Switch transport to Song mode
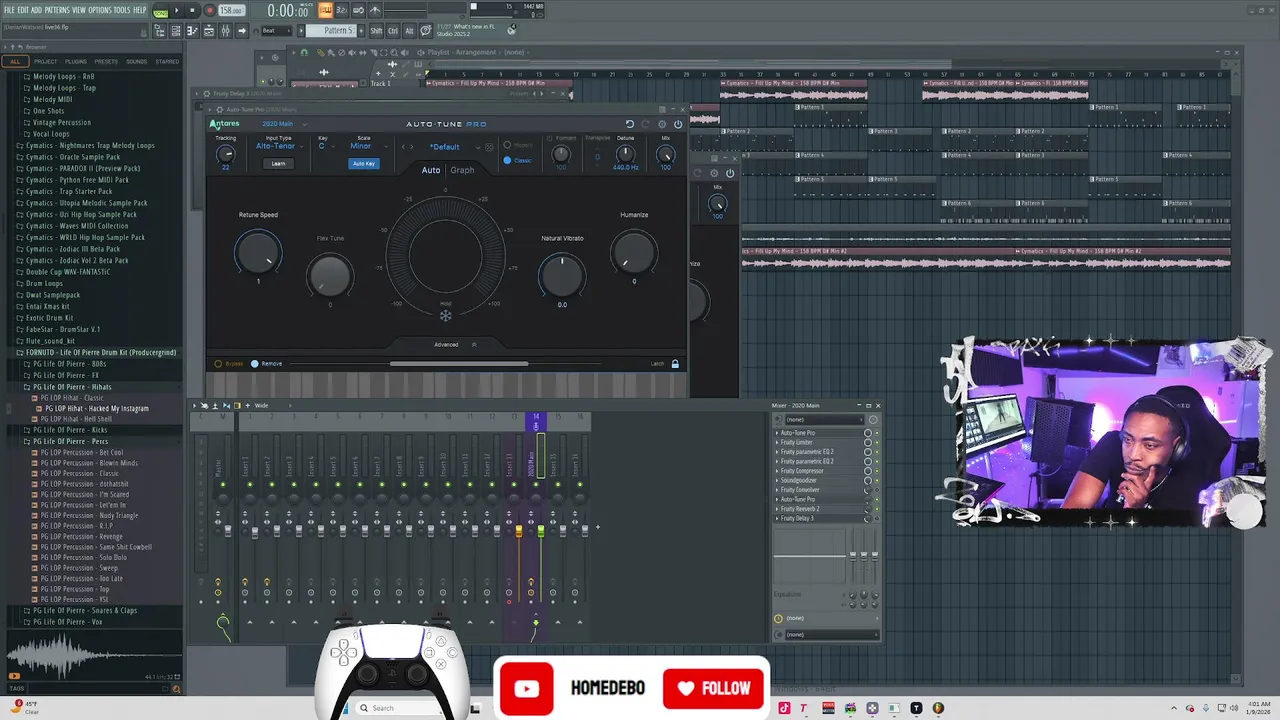This screenshot has height=720, width=1280. (162, 13)
